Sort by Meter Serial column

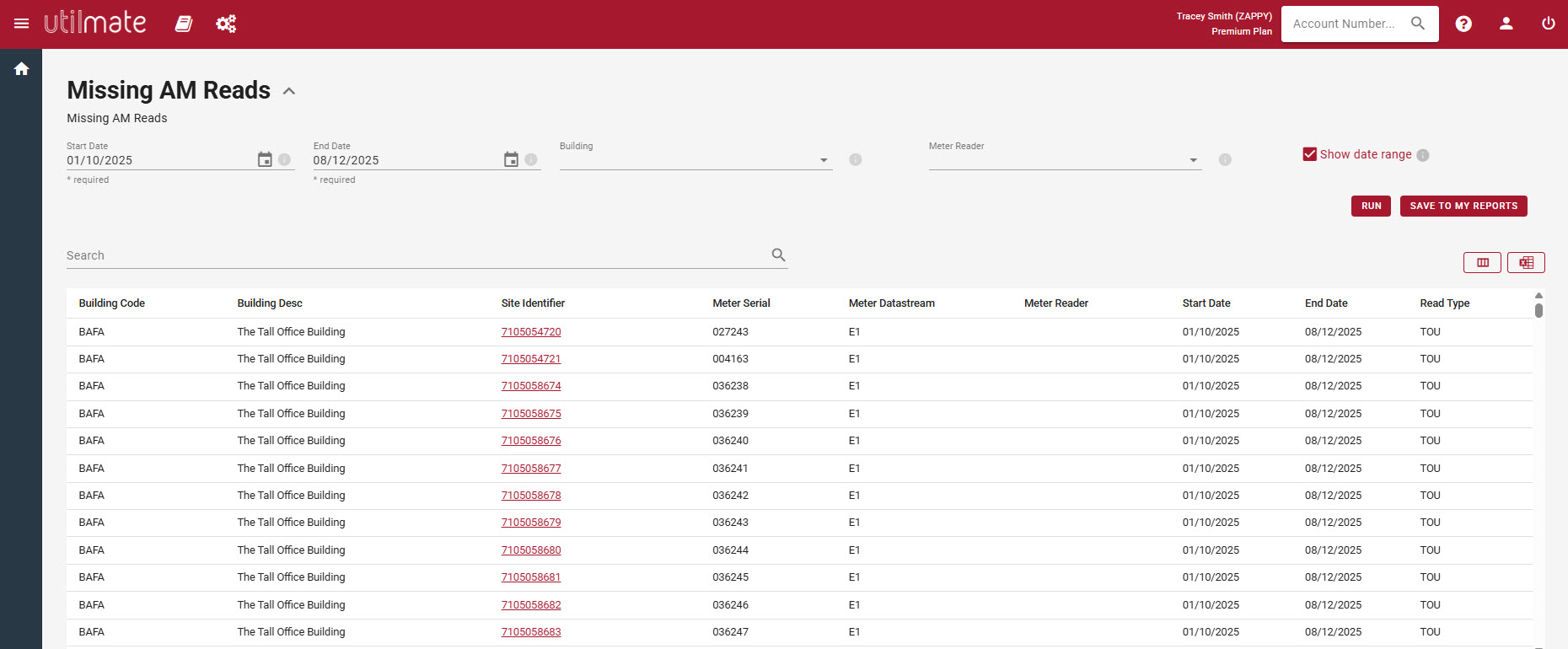[741, 303]
